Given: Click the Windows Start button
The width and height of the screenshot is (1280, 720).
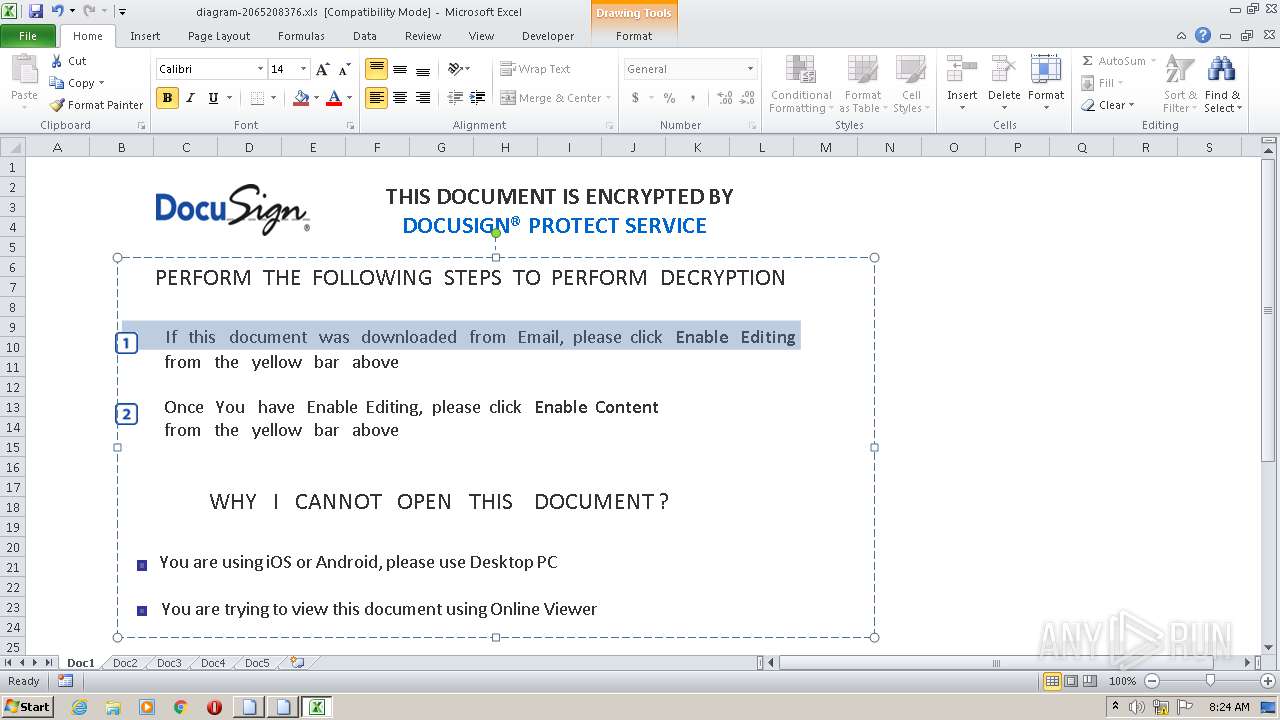Looking at the screenshot, I should point(27,707).
